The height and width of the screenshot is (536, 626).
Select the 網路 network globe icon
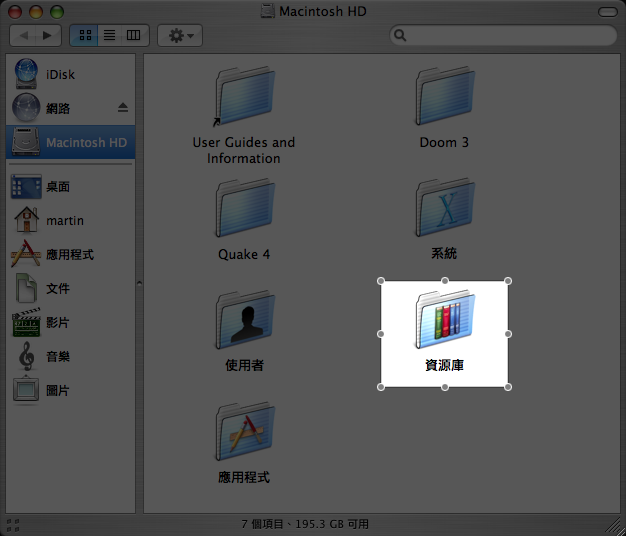pos(26,108)
